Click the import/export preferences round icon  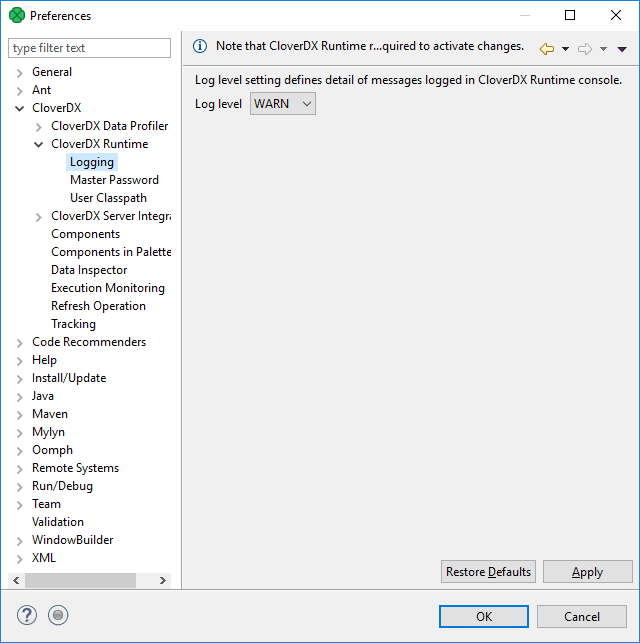(x=58, y=615)
